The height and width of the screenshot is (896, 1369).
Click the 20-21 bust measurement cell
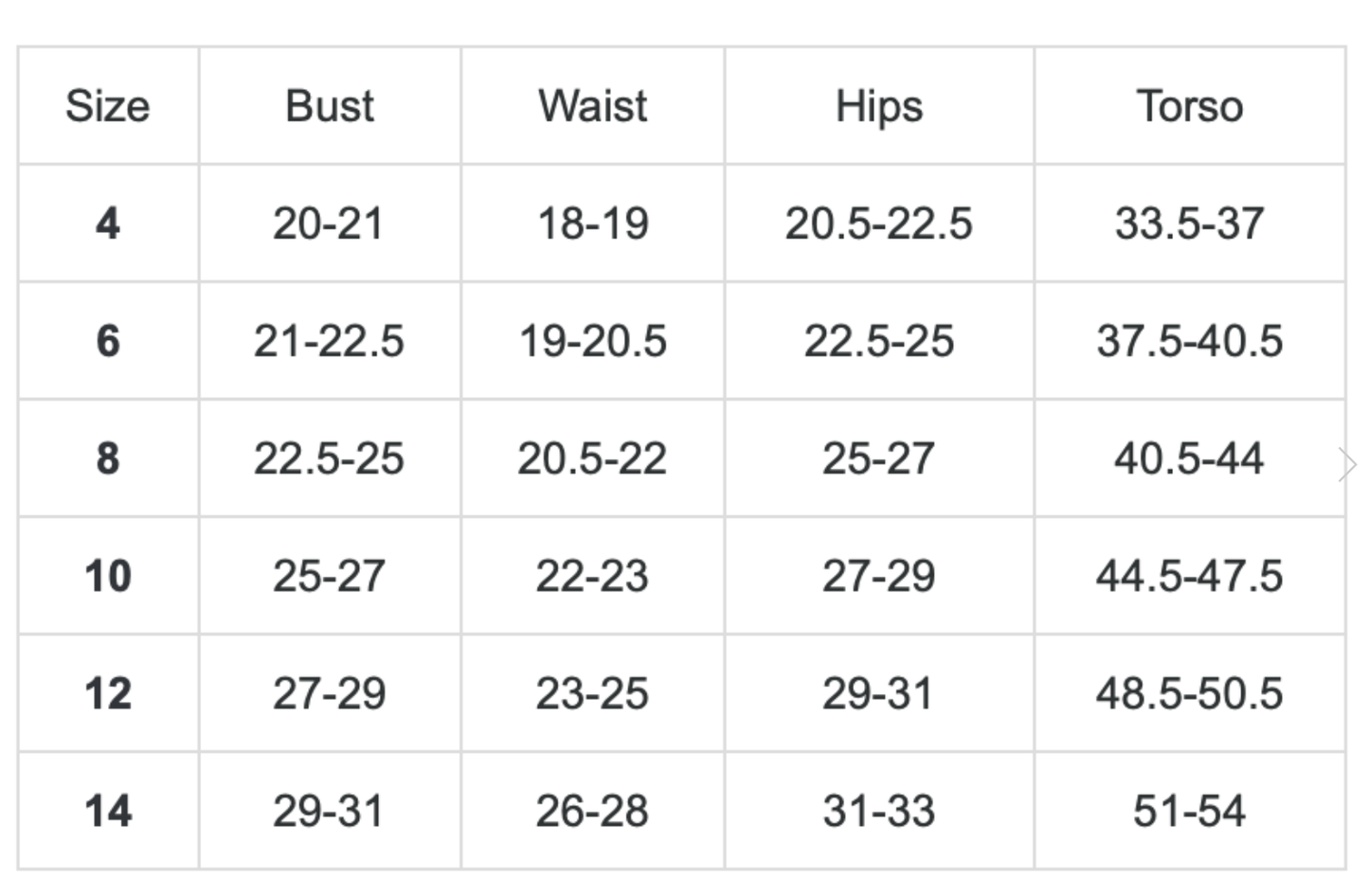click(329, 224)
